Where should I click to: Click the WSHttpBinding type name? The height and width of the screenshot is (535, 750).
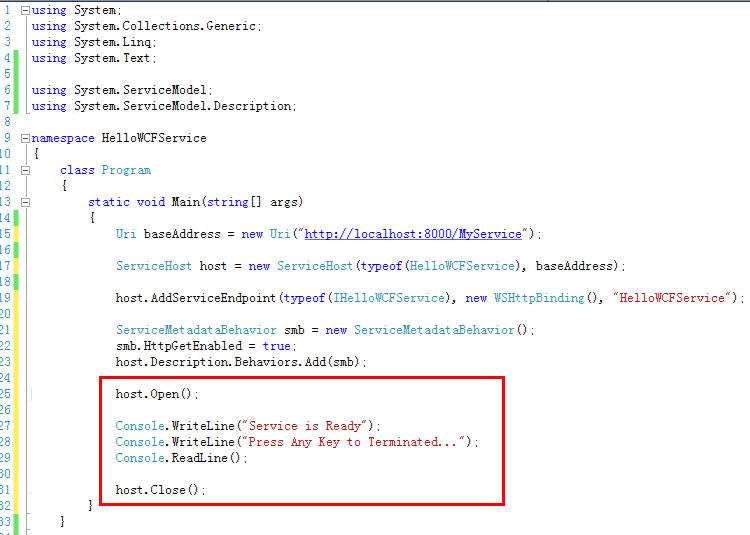pyautogui.click(x=539, y=298)
